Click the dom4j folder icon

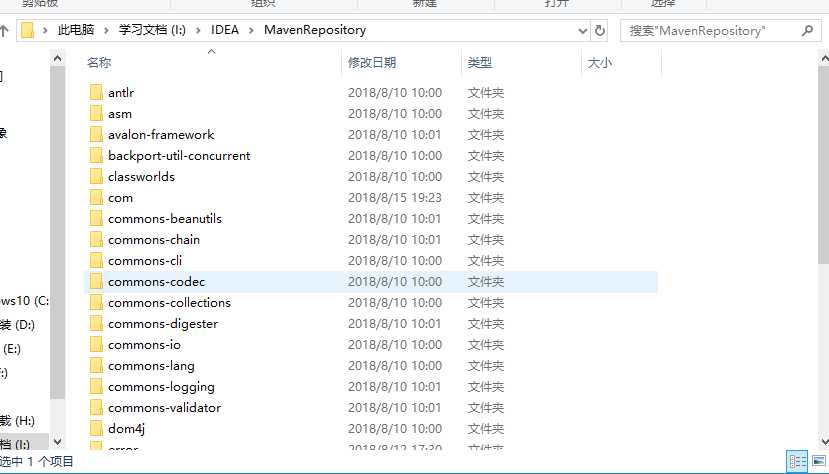click(x=96, y=429)
